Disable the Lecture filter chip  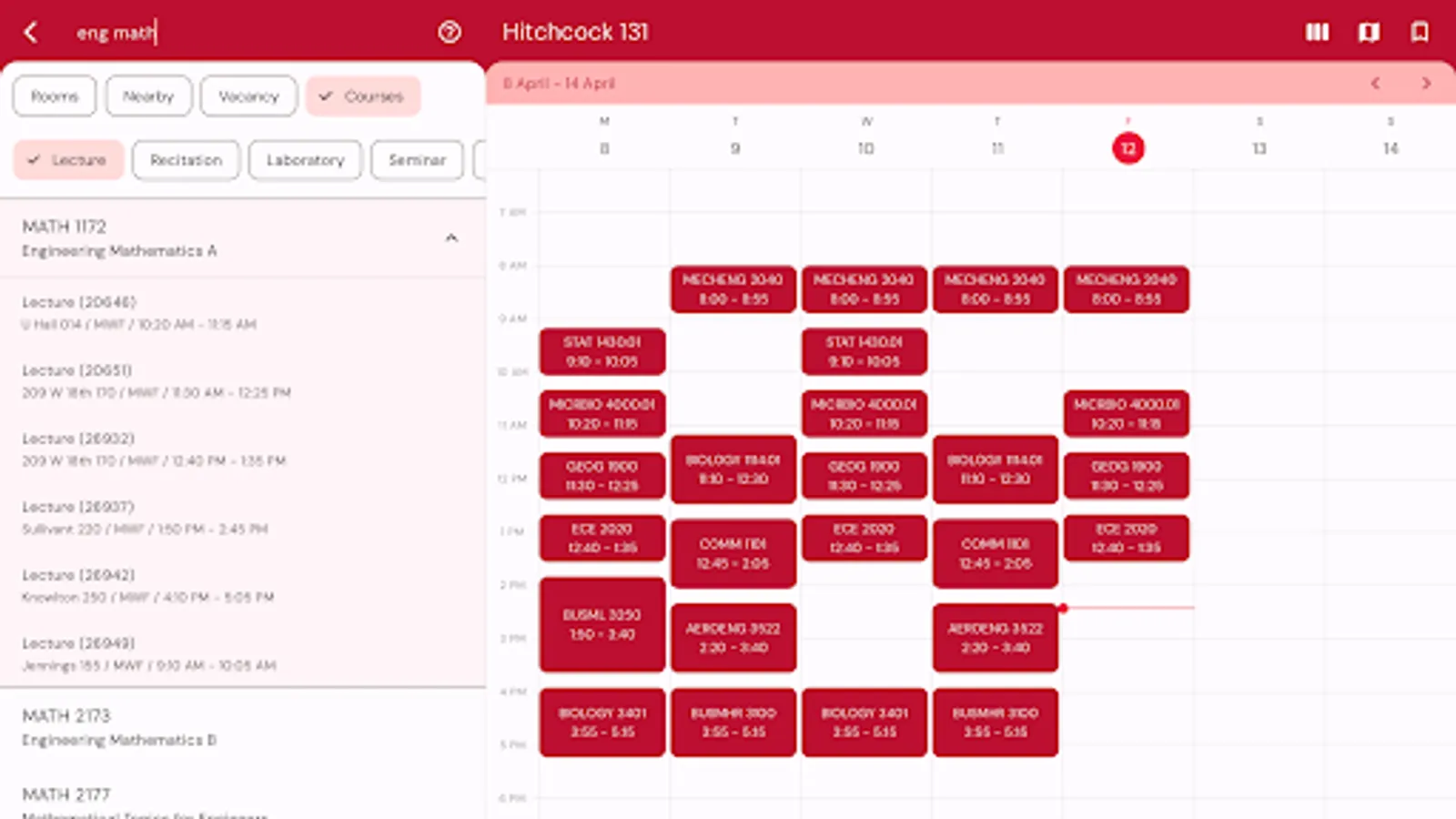[x=68, y=159]
